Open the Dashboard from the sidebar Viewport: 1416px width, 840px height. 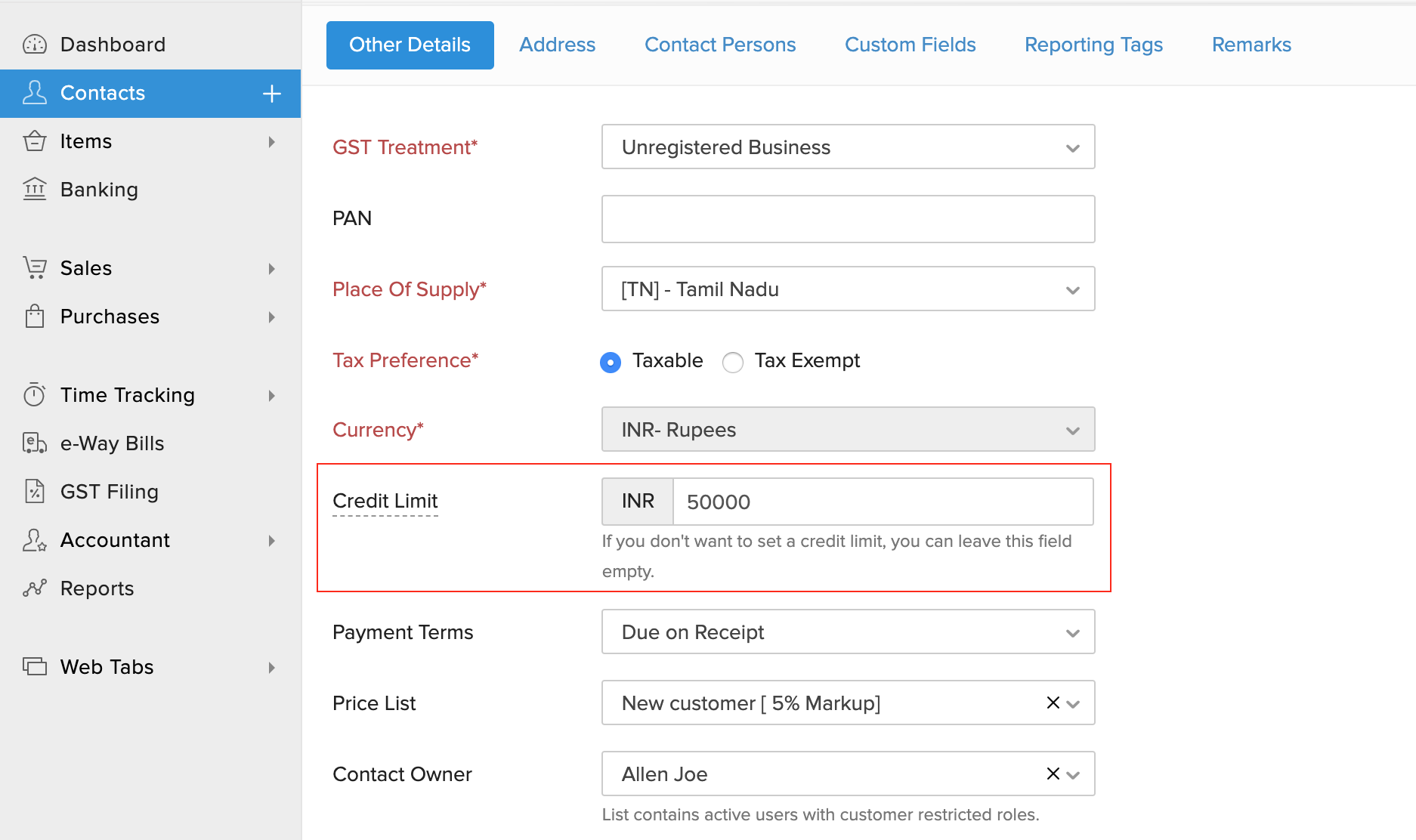[112, 44]
